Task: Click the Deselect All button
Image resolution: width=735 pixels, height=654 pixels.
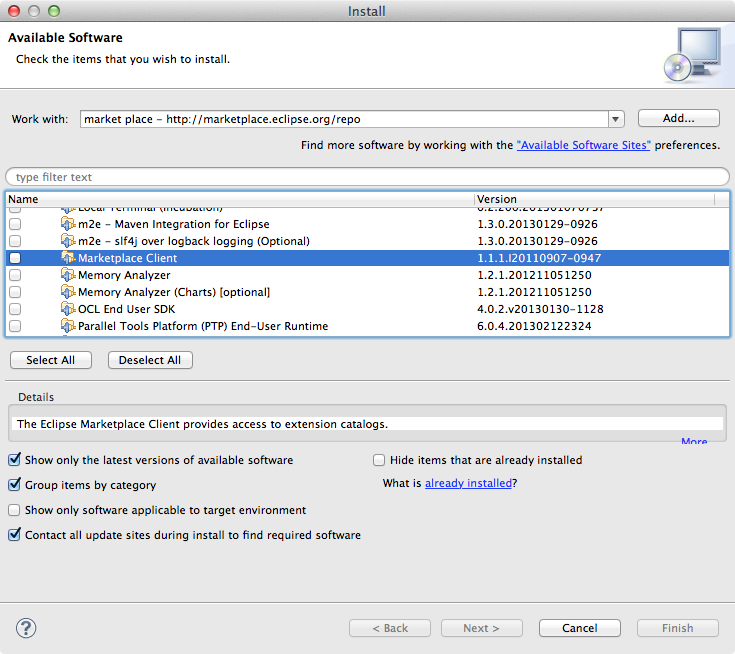Action: (150, 360)
